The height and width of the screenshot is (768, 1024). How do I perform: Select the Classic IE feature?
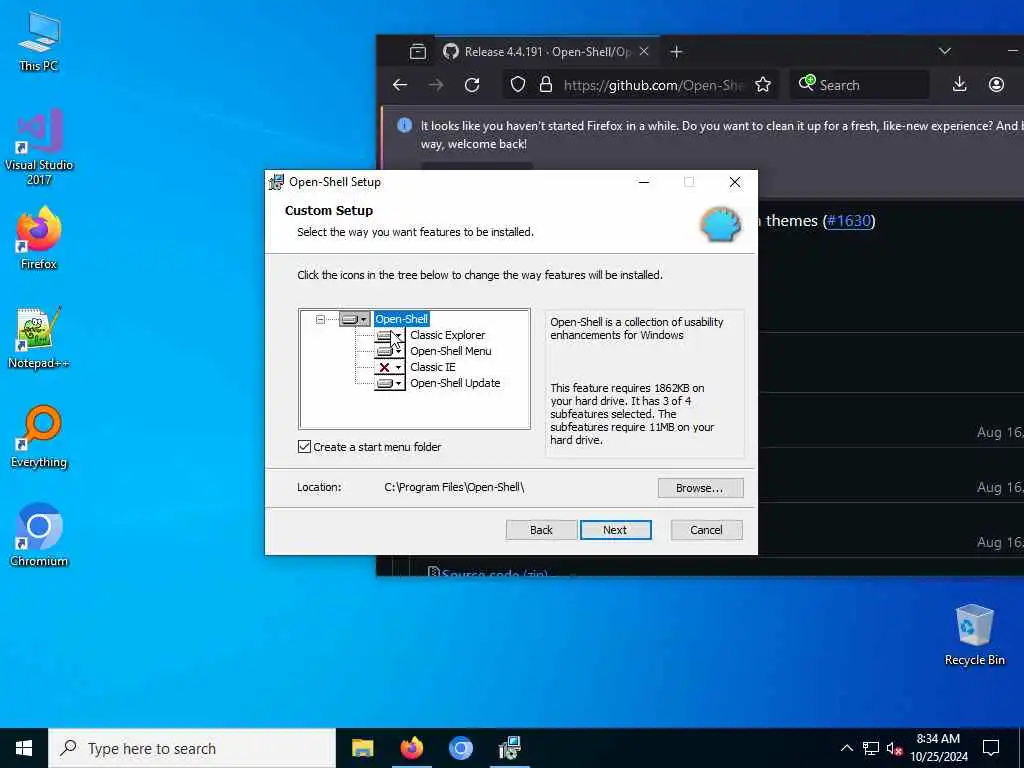432,367
